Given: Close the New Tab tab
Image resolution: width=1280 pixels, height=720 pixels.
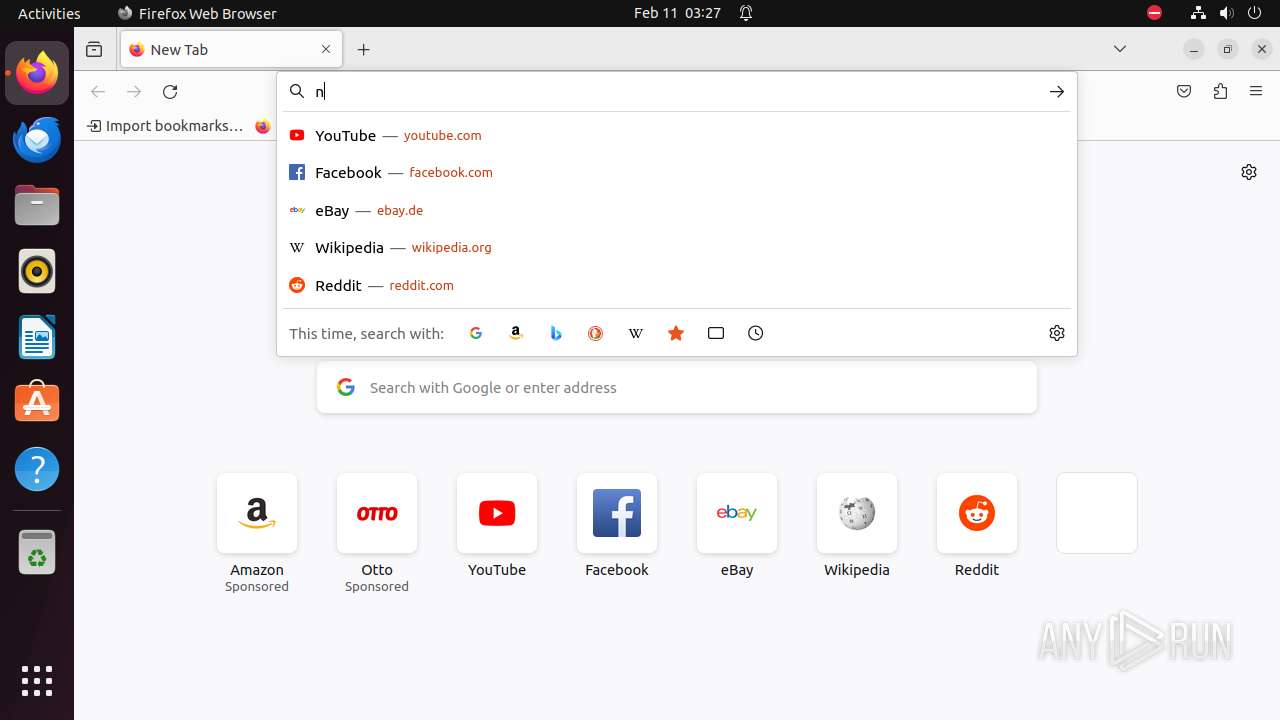Looking at the screenshot, I should tap(326, 49).
